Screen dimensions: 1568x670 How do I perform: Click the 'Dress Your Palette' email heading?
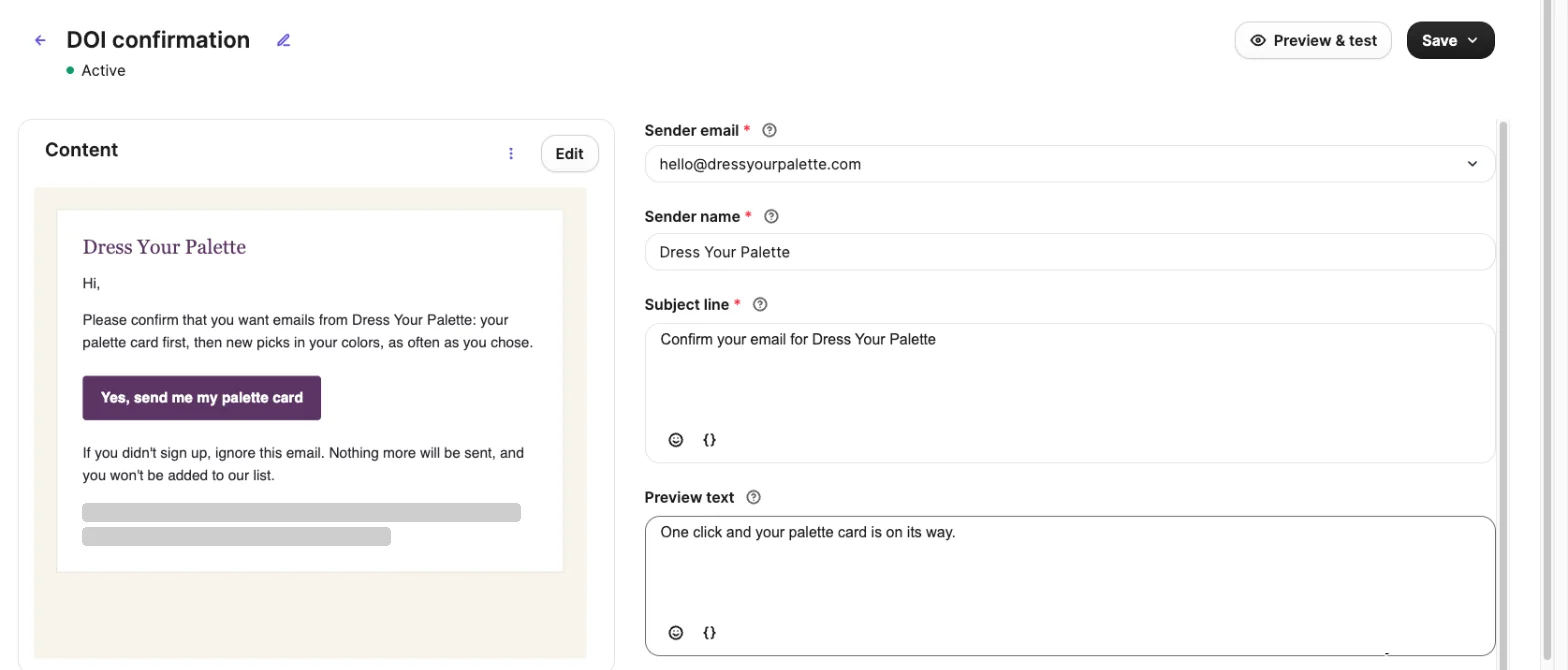pos(164,247)
